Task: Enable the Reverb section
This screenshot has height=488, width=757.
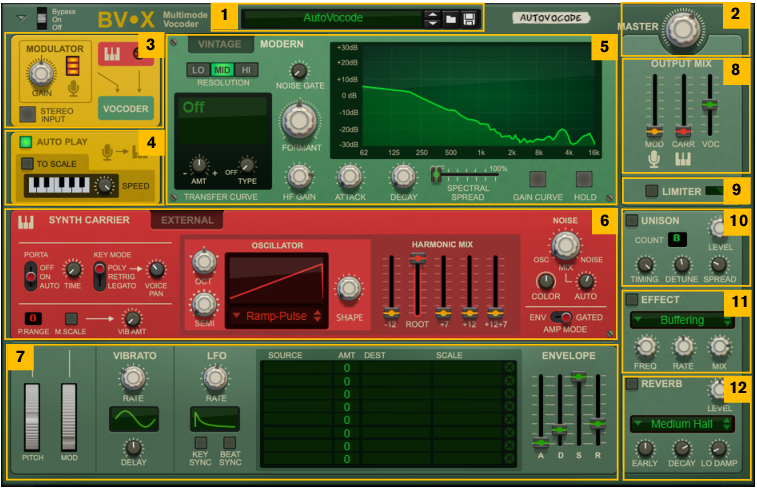Action: 631,384
